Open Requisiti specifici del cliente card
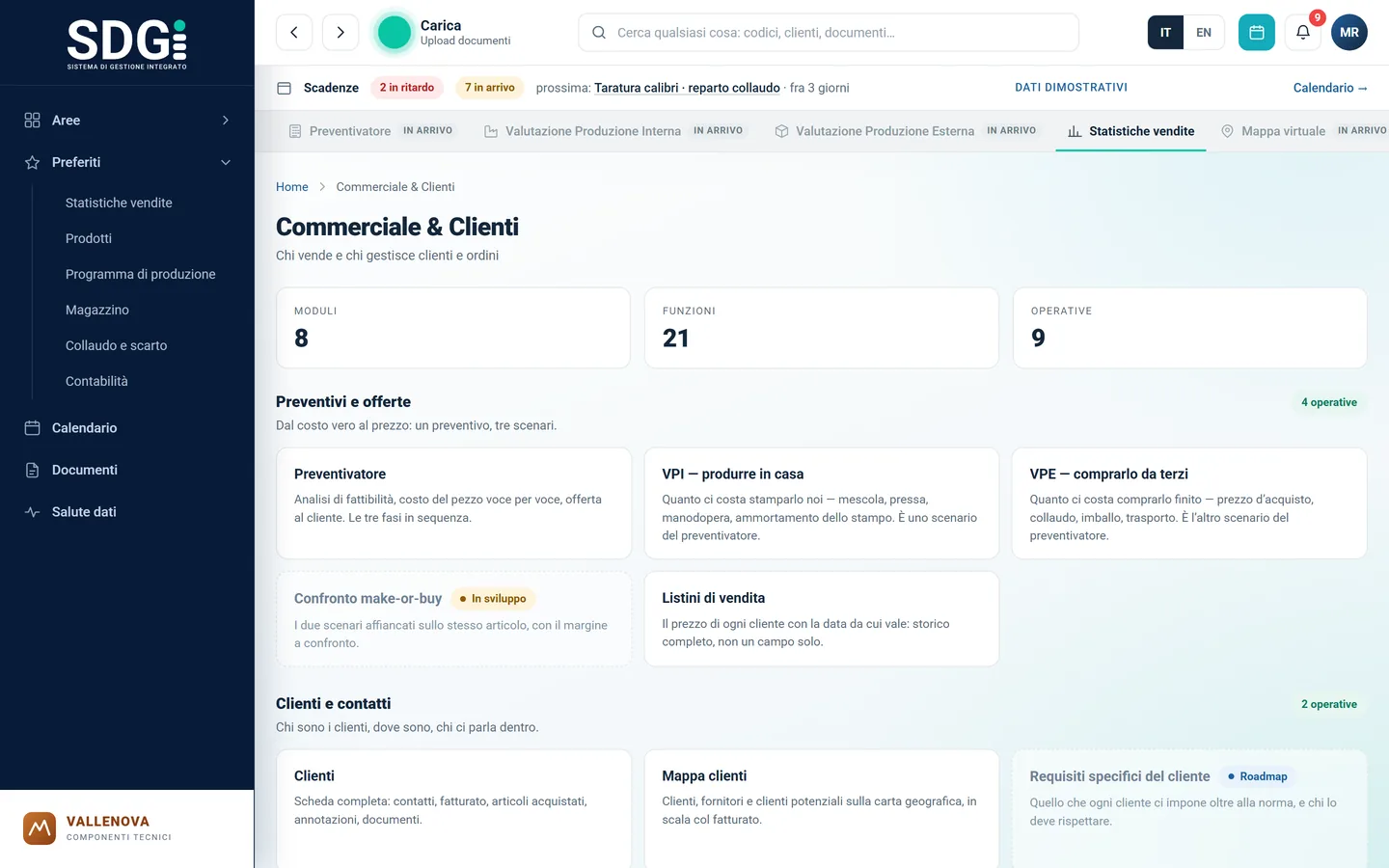 1189,809
